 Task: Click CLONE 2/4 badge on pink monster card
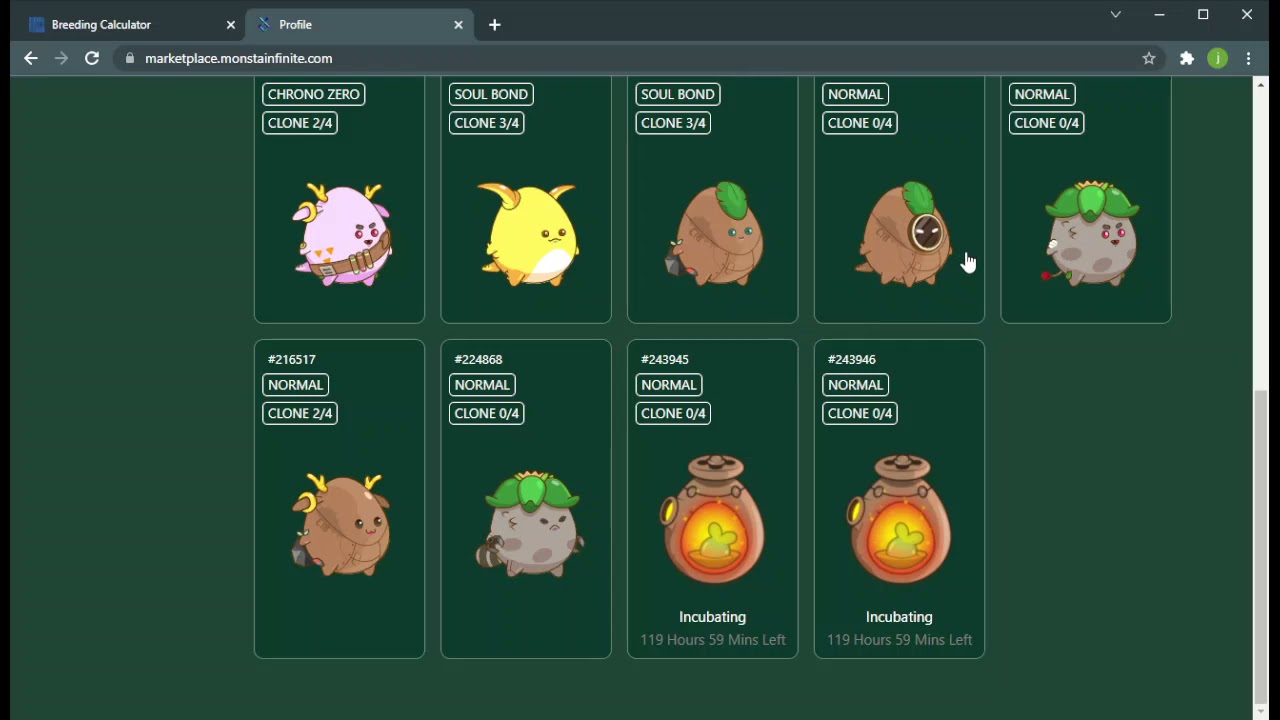click(x=300, y=123)
